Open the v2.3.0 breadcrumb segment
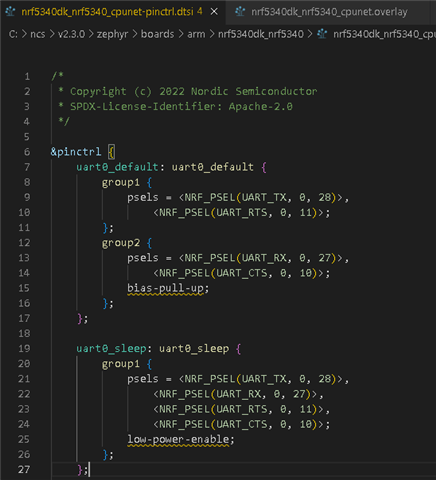Image resolution: width=436 pixels, height=480 pixels. coord(71,34)
